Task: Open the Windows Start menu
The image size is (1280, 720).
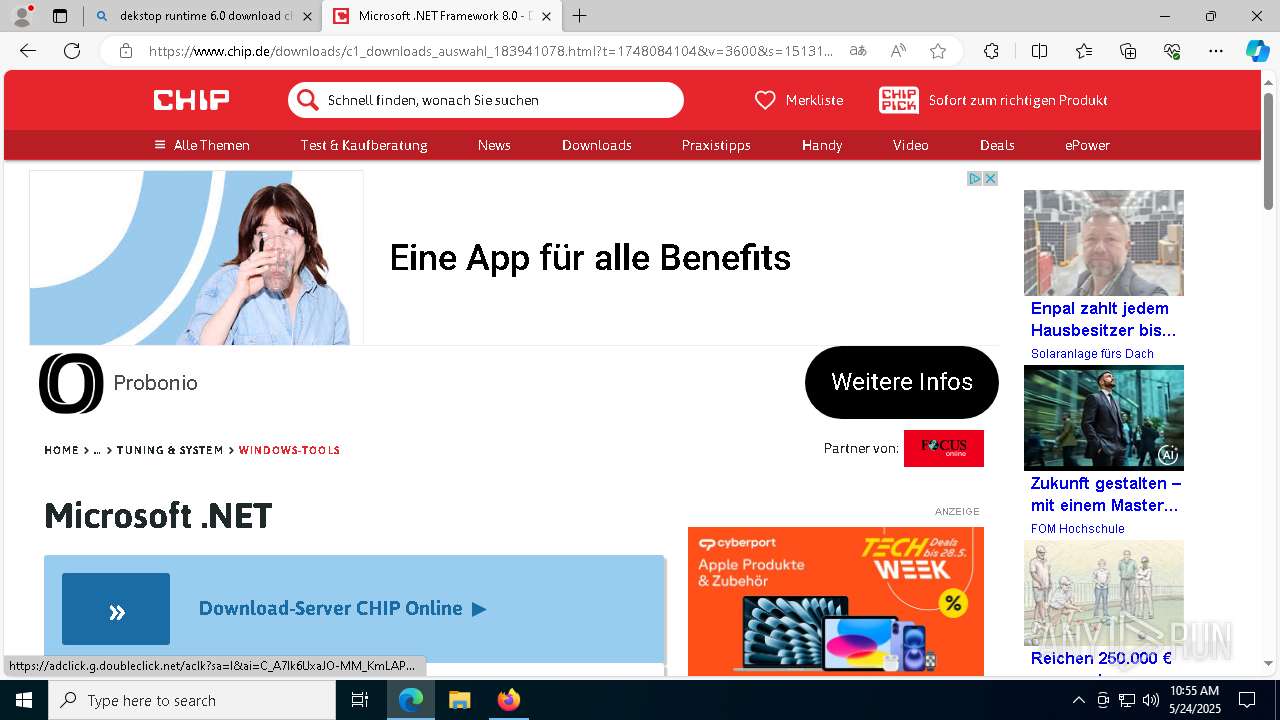Action: [x=24, y=700]
